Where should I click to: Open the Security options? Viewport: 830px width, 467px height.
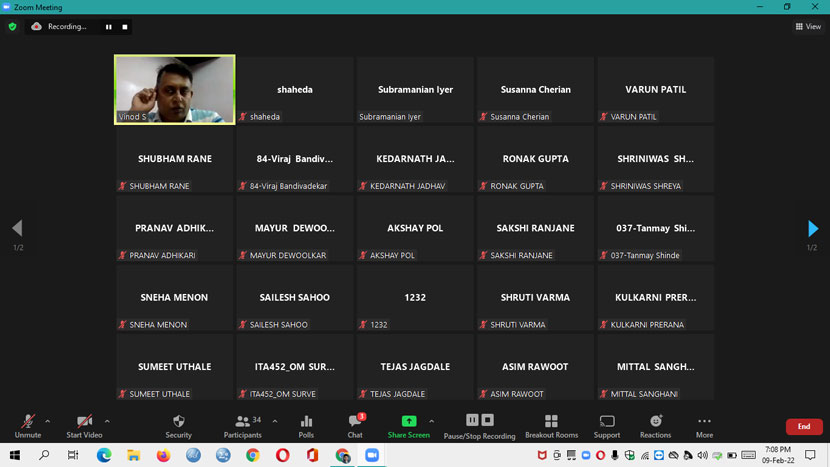coord(178,425)
